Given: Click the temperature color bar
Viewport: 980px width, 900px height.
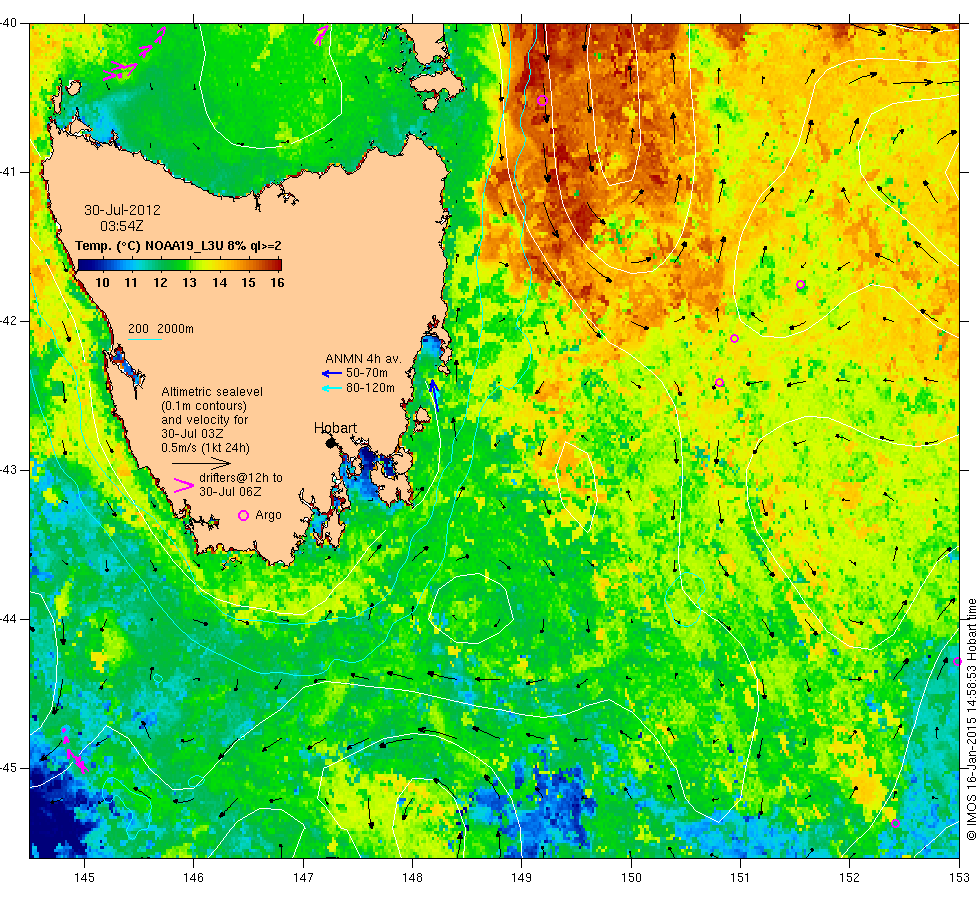Looking at the screenshot, I should (x=180, y=265).
